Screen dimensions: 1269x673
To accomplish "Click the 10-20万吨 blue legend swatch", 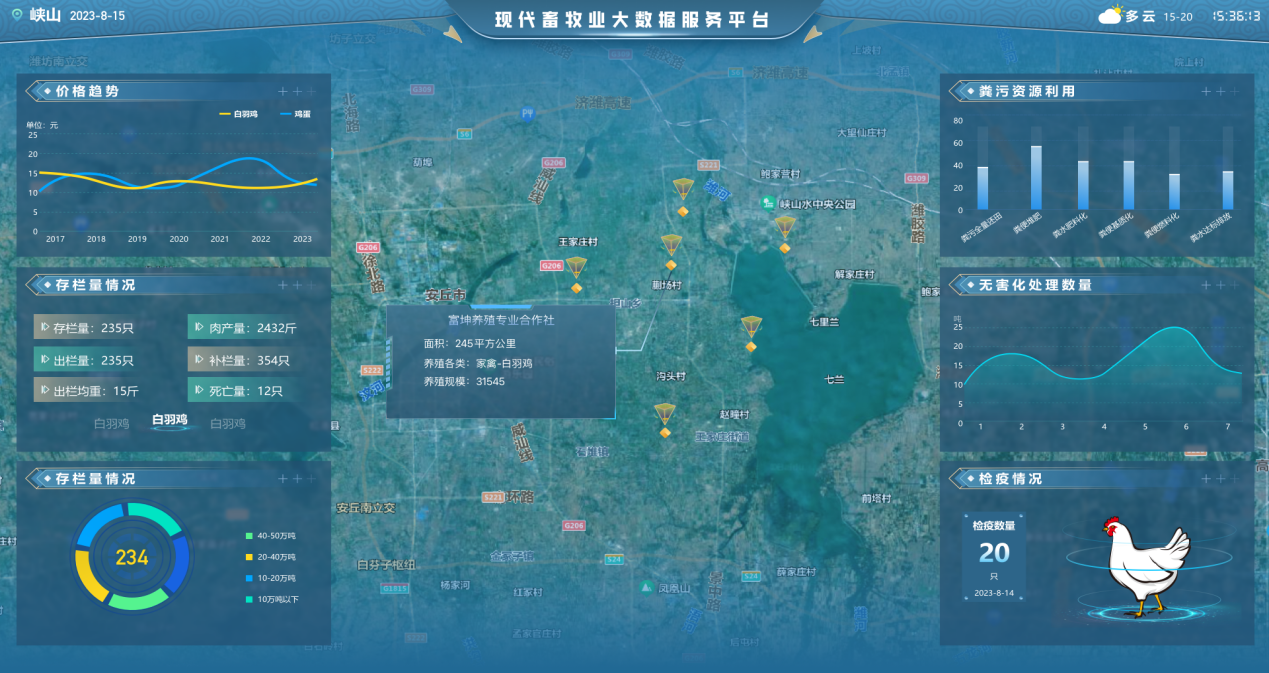I will coord(250,578).
